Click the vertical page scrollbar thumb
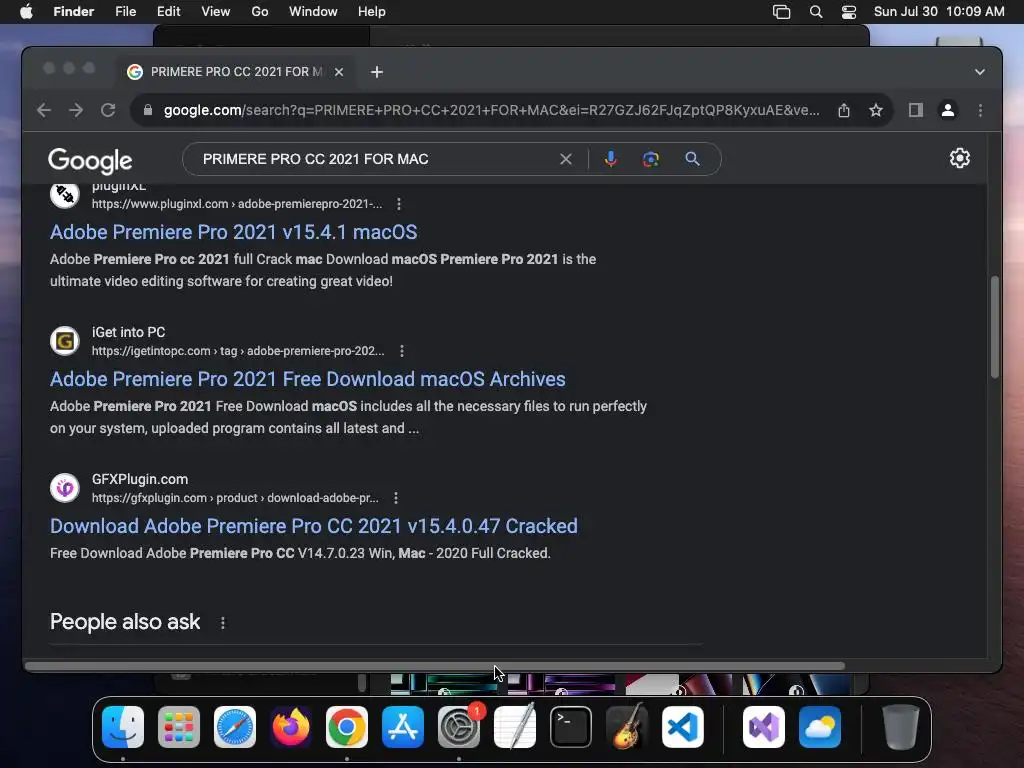 [995, 327]
